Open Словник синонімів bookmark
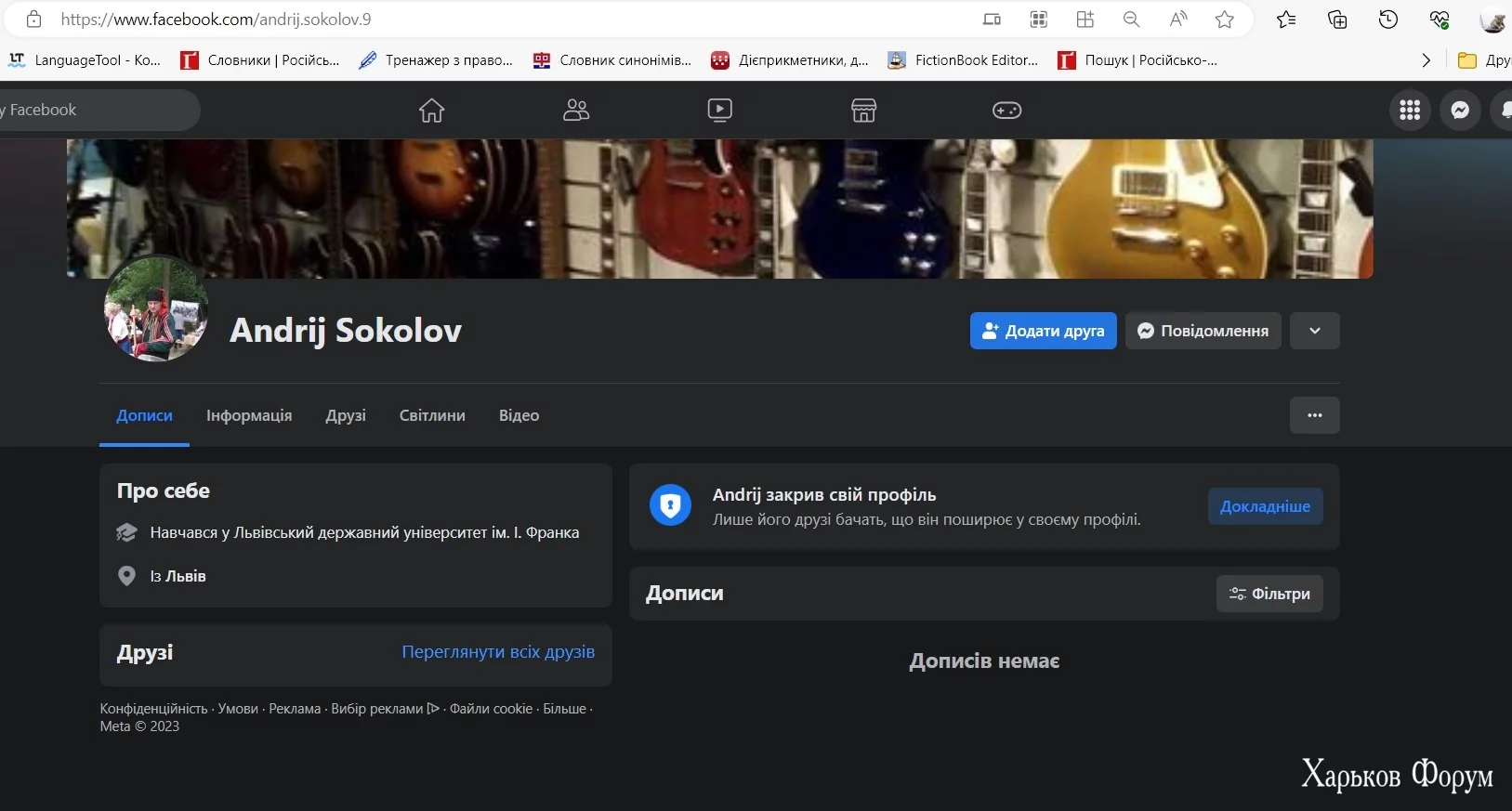 point(612,60)
